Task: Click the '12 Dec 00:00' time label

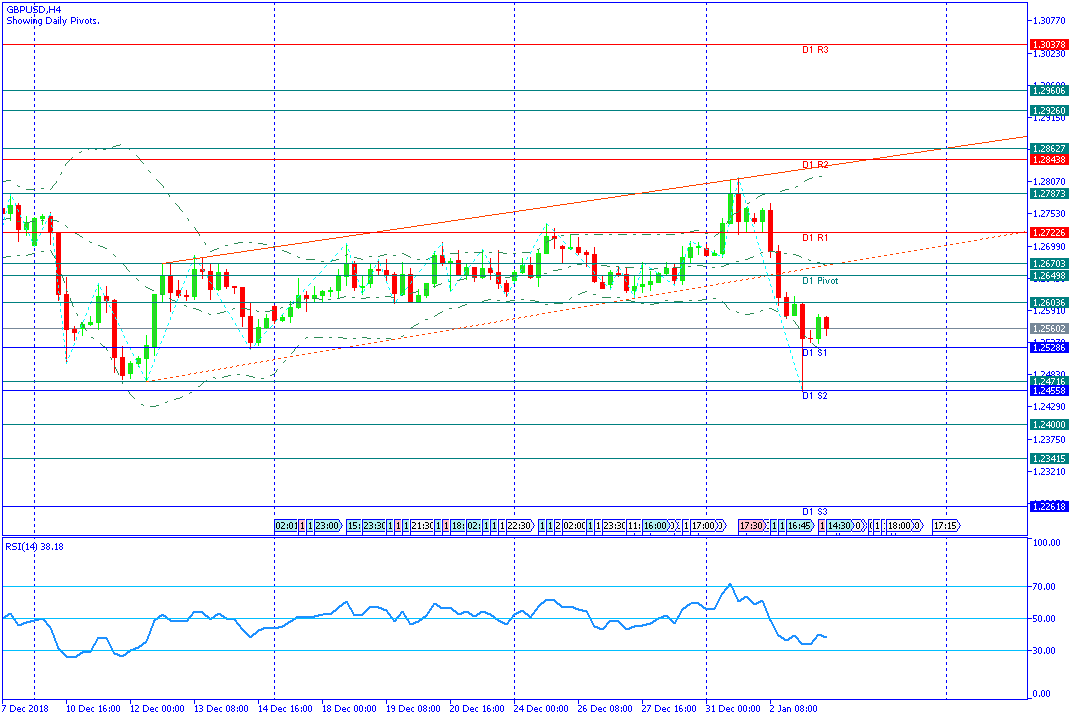Action: click(x=158, y=709)
